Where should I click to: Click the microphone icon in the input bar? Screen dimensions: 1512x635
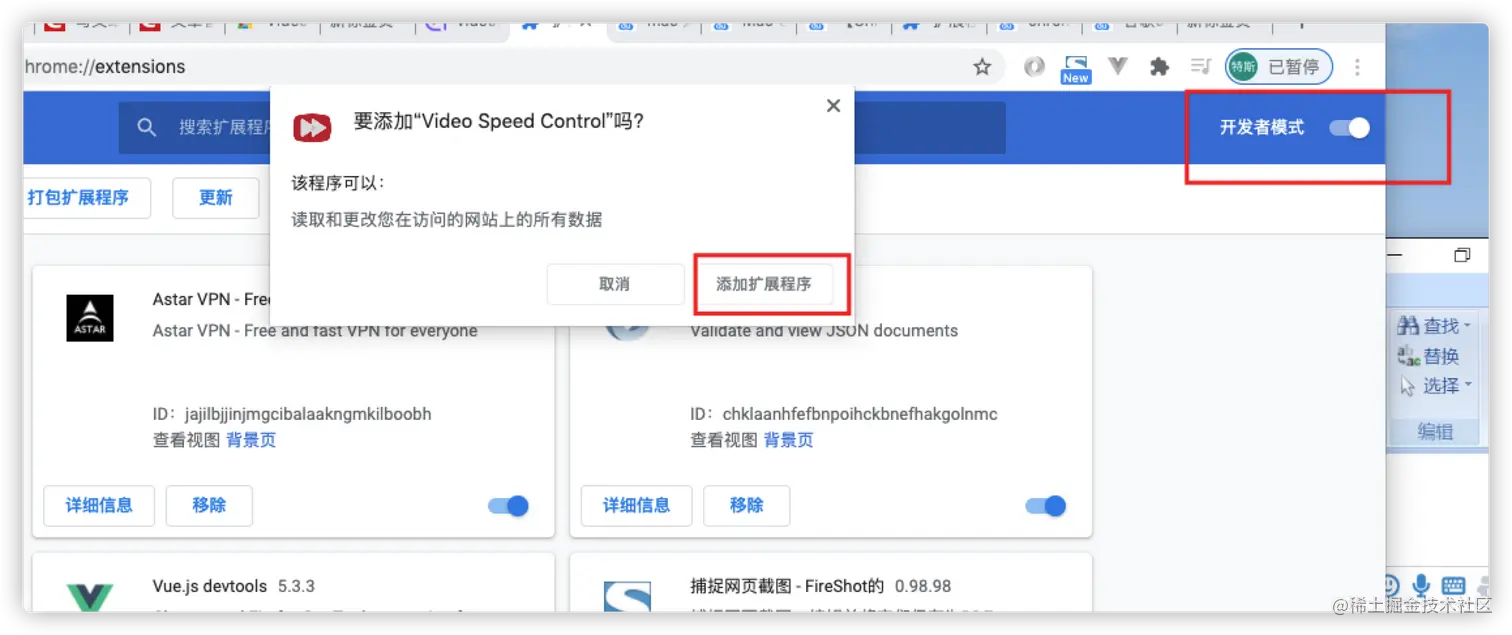pos(1420,585)
